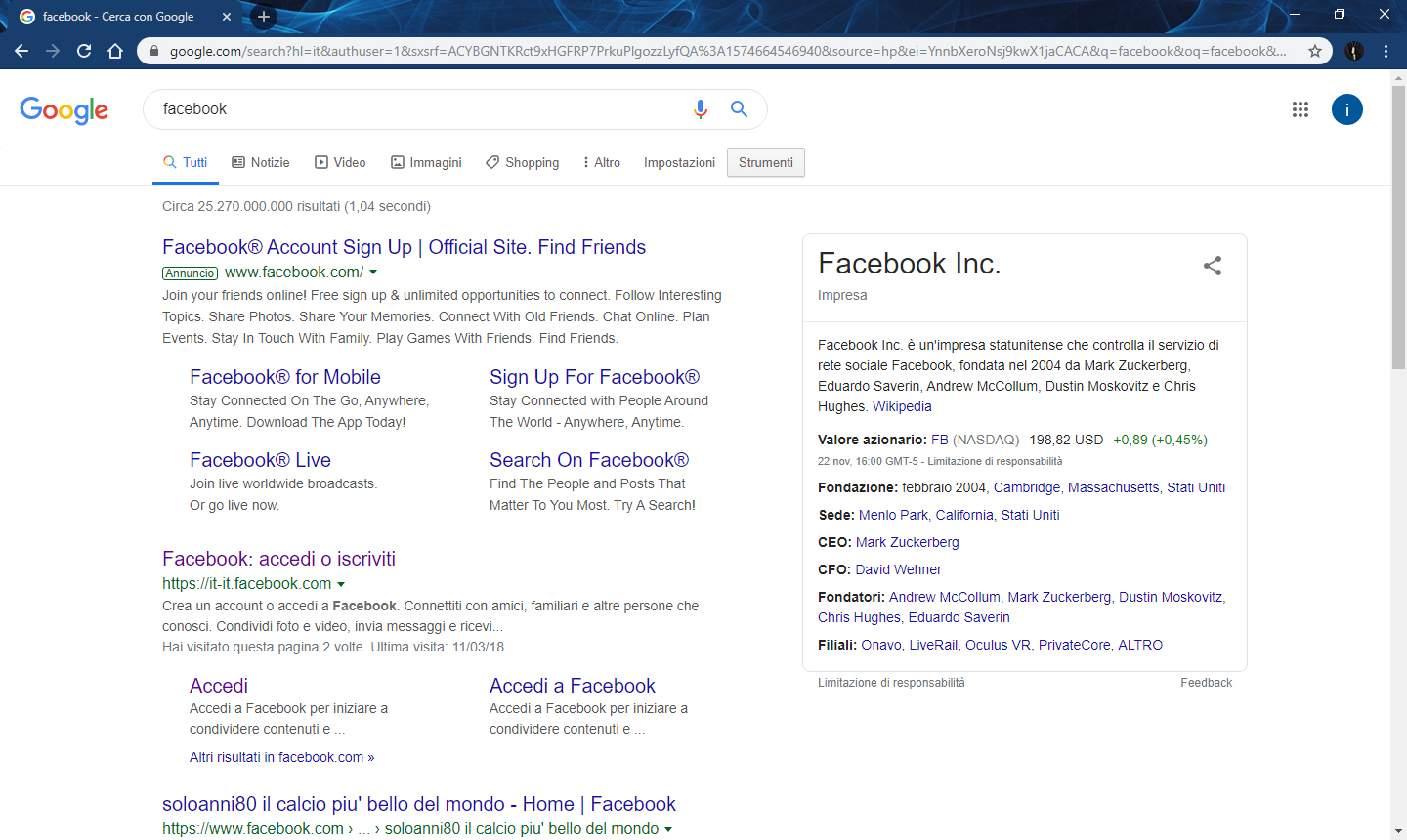Switch to the Notizie tab
The height and width of the screenshot is (840, 1407).
click(x=261, y=163)
